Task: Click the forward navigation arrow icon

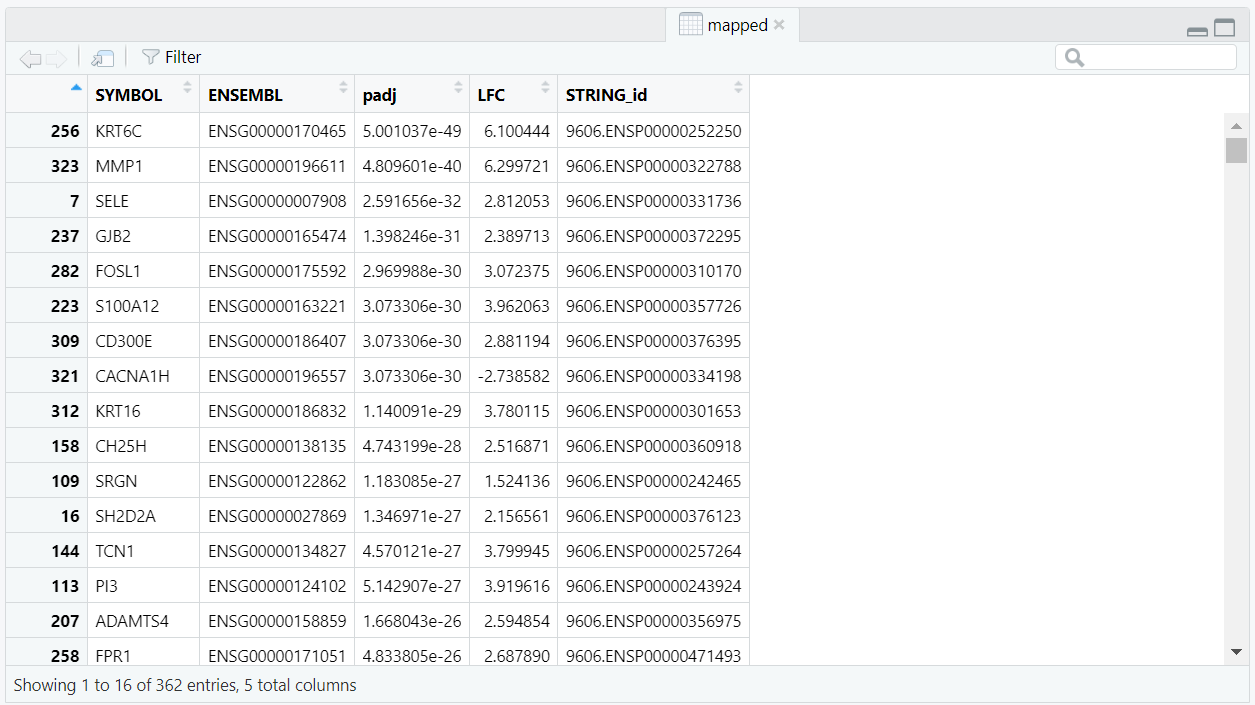Action: point(56,59)
